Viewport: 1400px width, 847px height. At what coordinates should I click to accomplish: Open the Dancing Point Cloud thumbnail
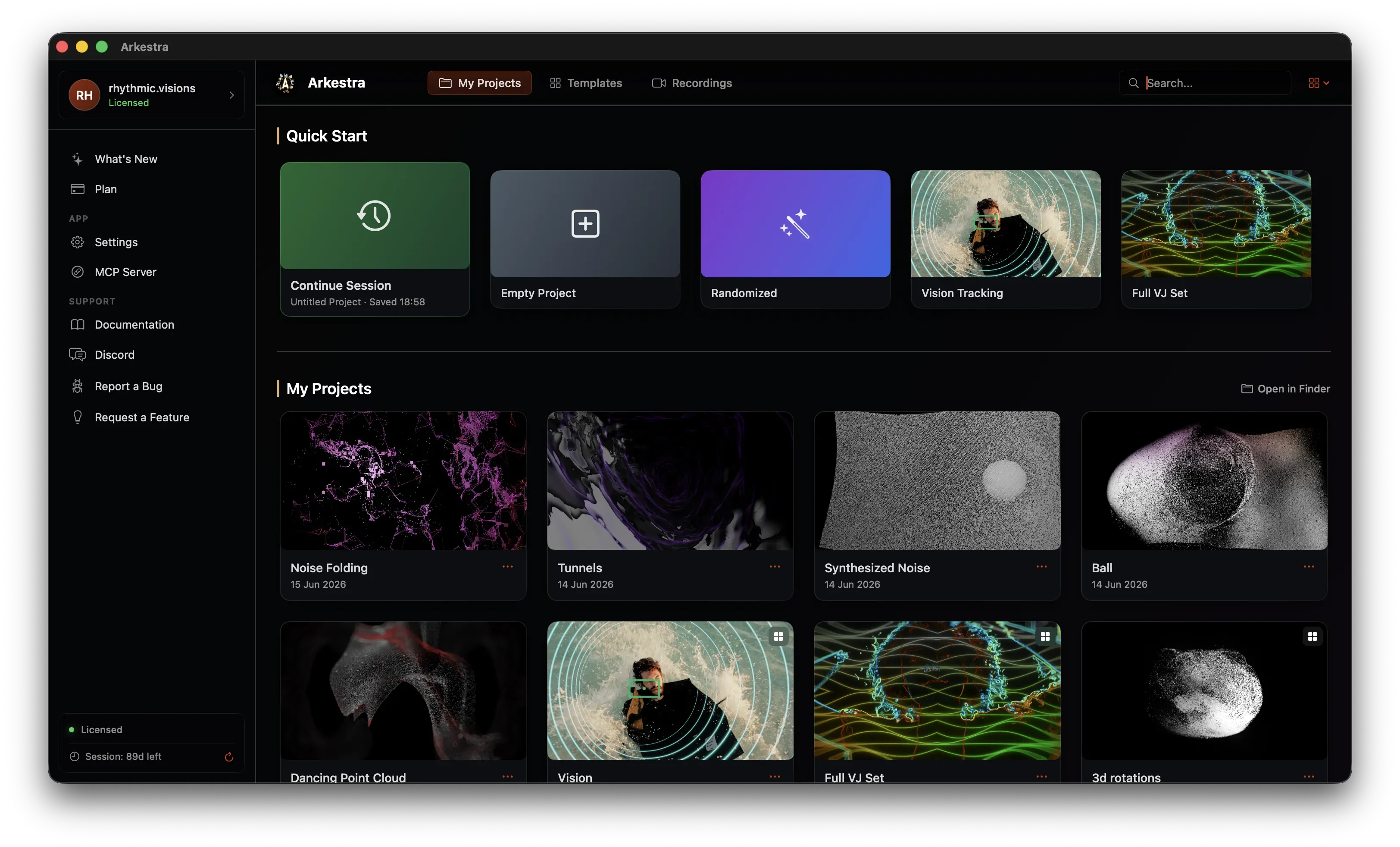coord(403,691)
